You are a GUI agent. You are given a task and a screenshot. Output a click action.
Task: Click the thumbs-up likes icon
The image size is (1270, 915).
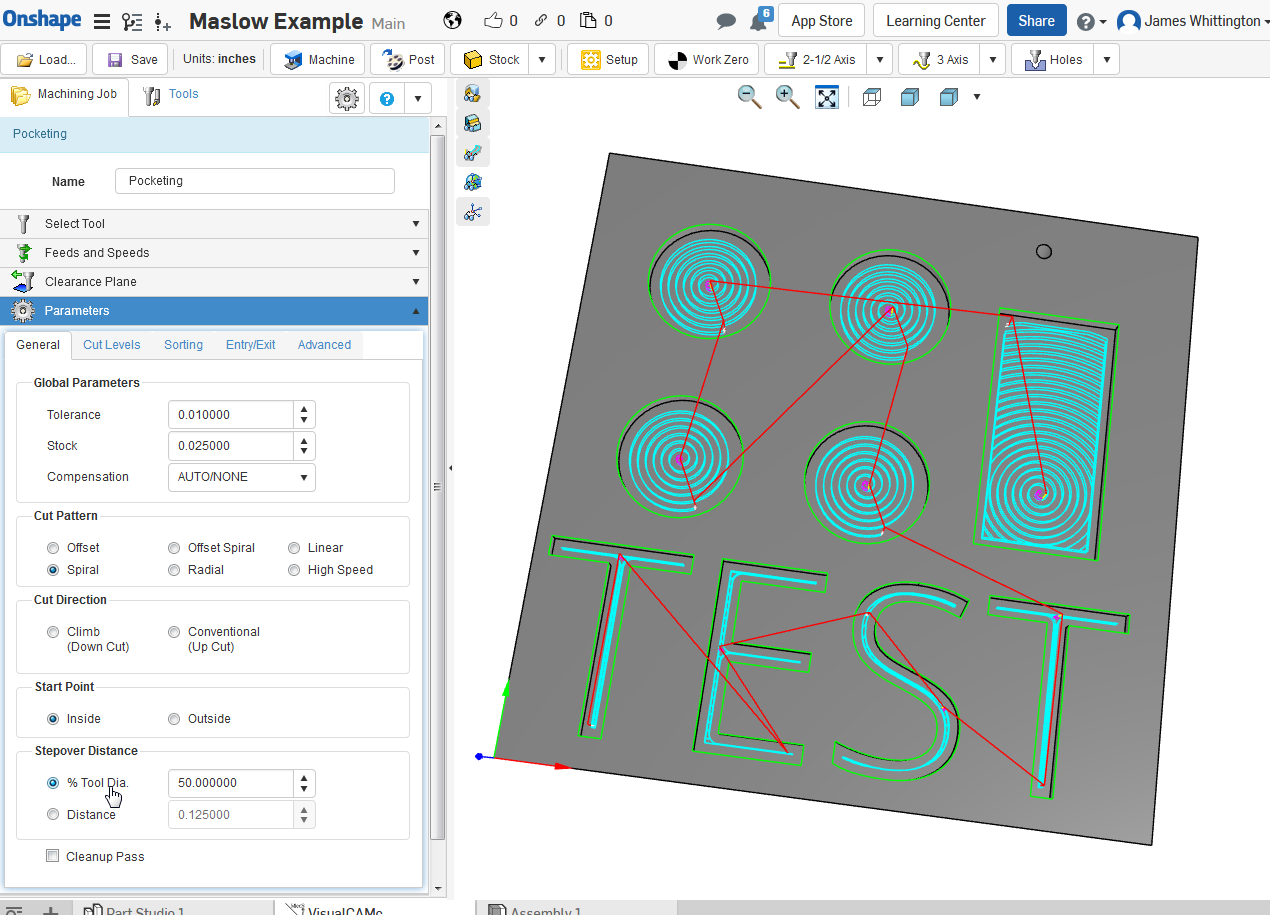(493, 20)
